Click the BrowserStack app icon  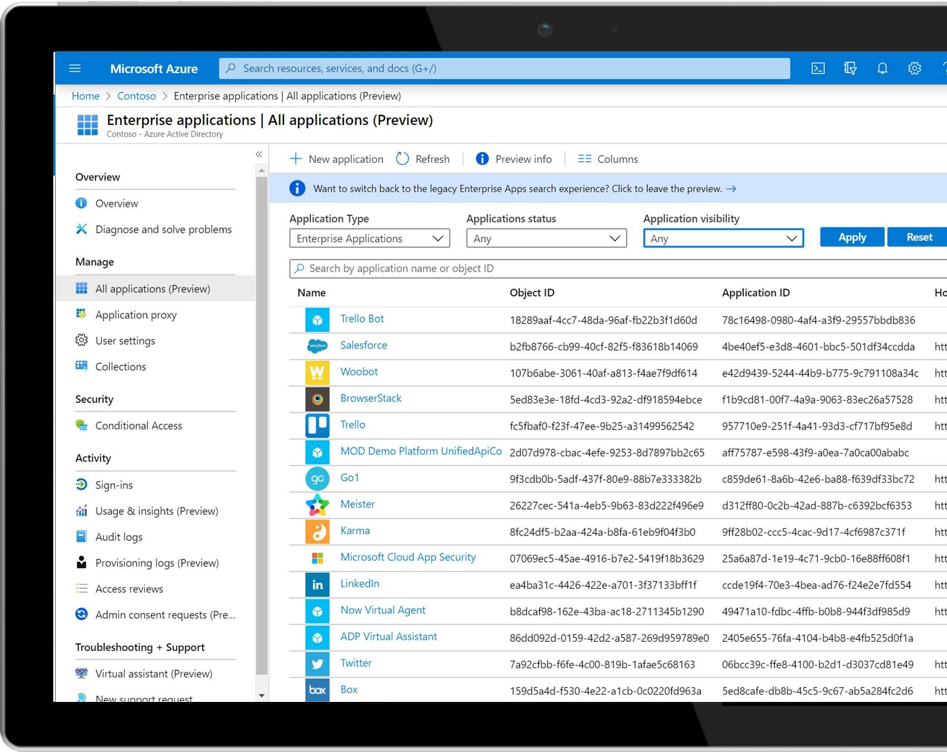click(317, 399)
